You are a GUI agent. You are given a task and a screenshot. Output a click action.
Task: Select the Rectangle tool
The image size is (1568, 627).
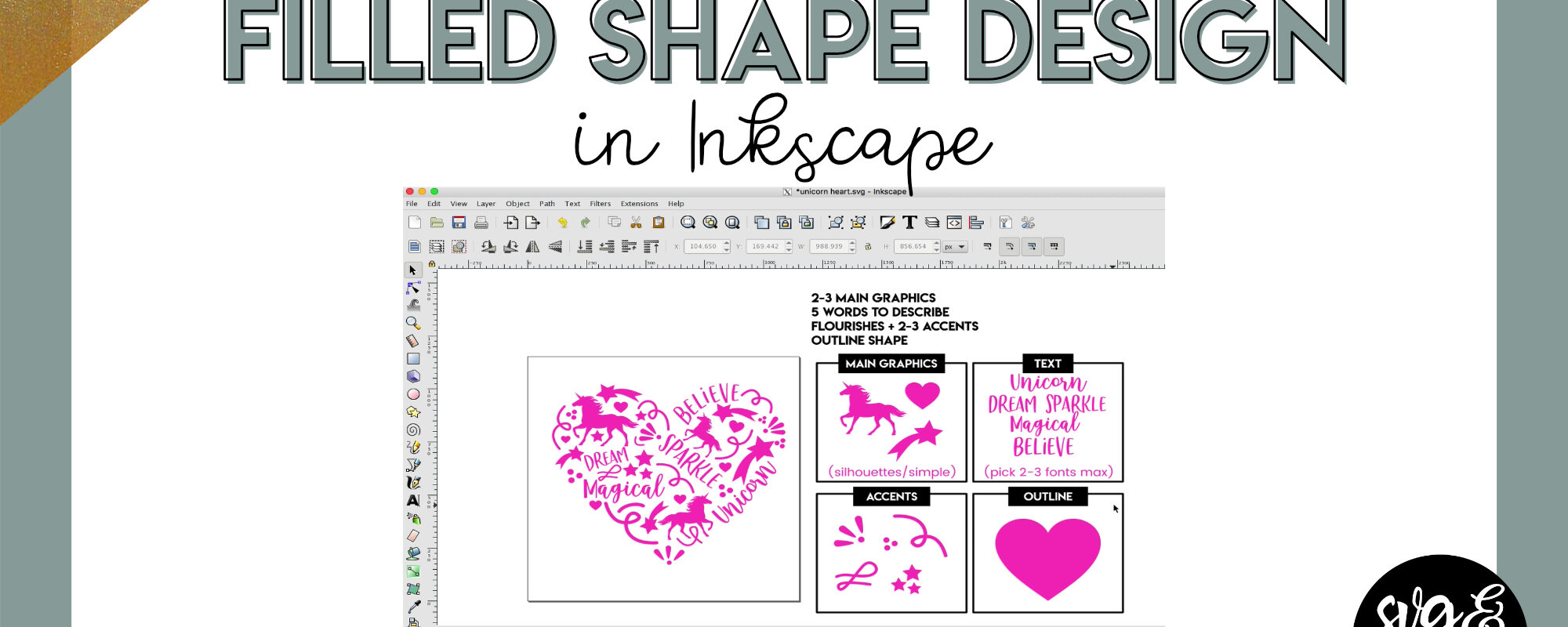[x=413, y=358]
